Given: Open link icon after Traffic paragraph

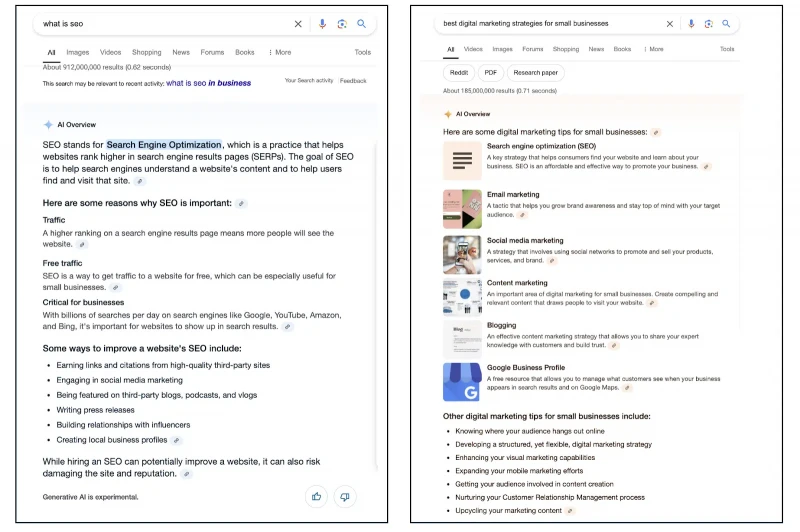Looking at the screenshot, I should coord(82,244).
